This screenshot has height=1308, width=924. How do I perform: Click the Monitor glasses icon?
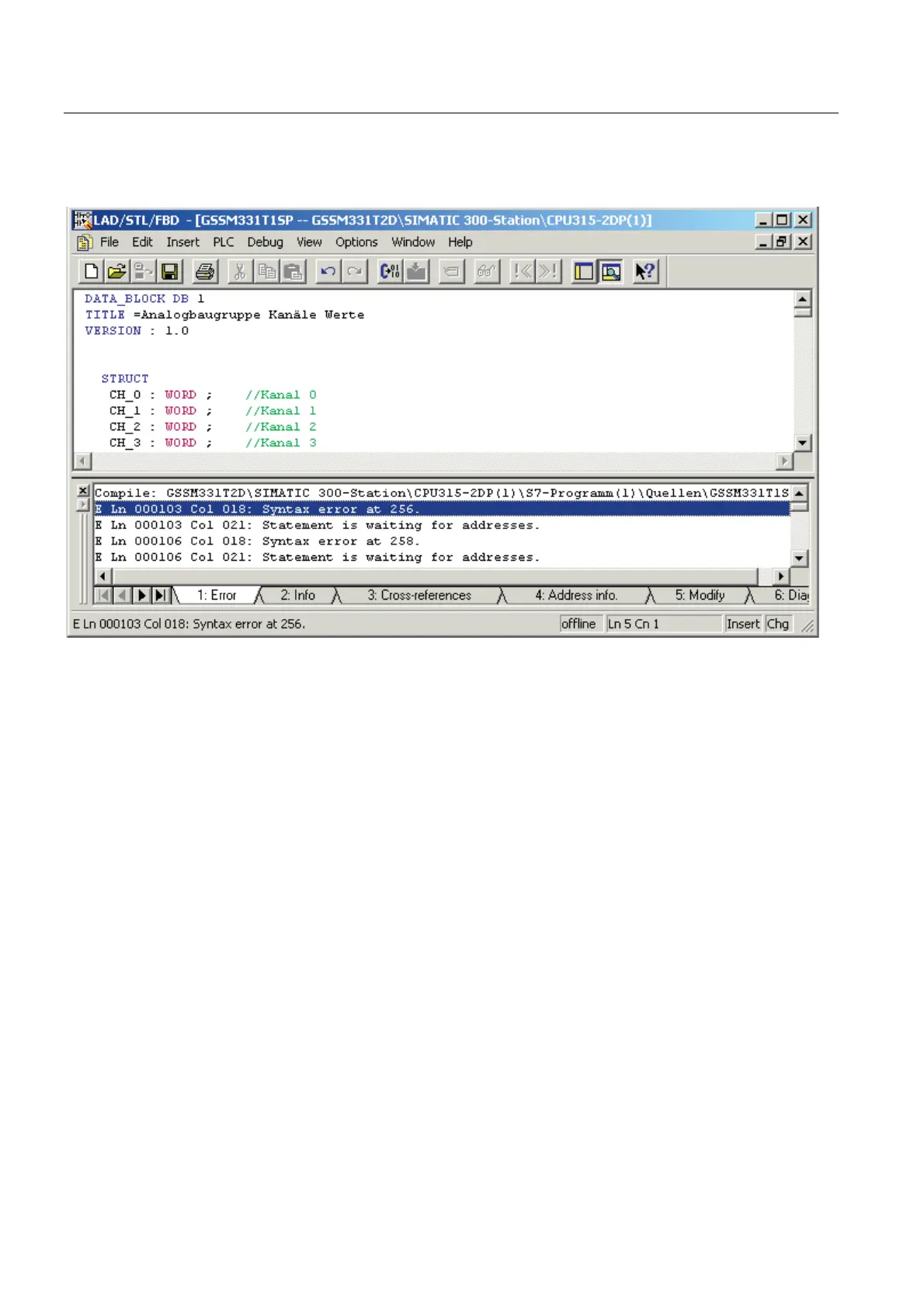(x=487, y=271)
